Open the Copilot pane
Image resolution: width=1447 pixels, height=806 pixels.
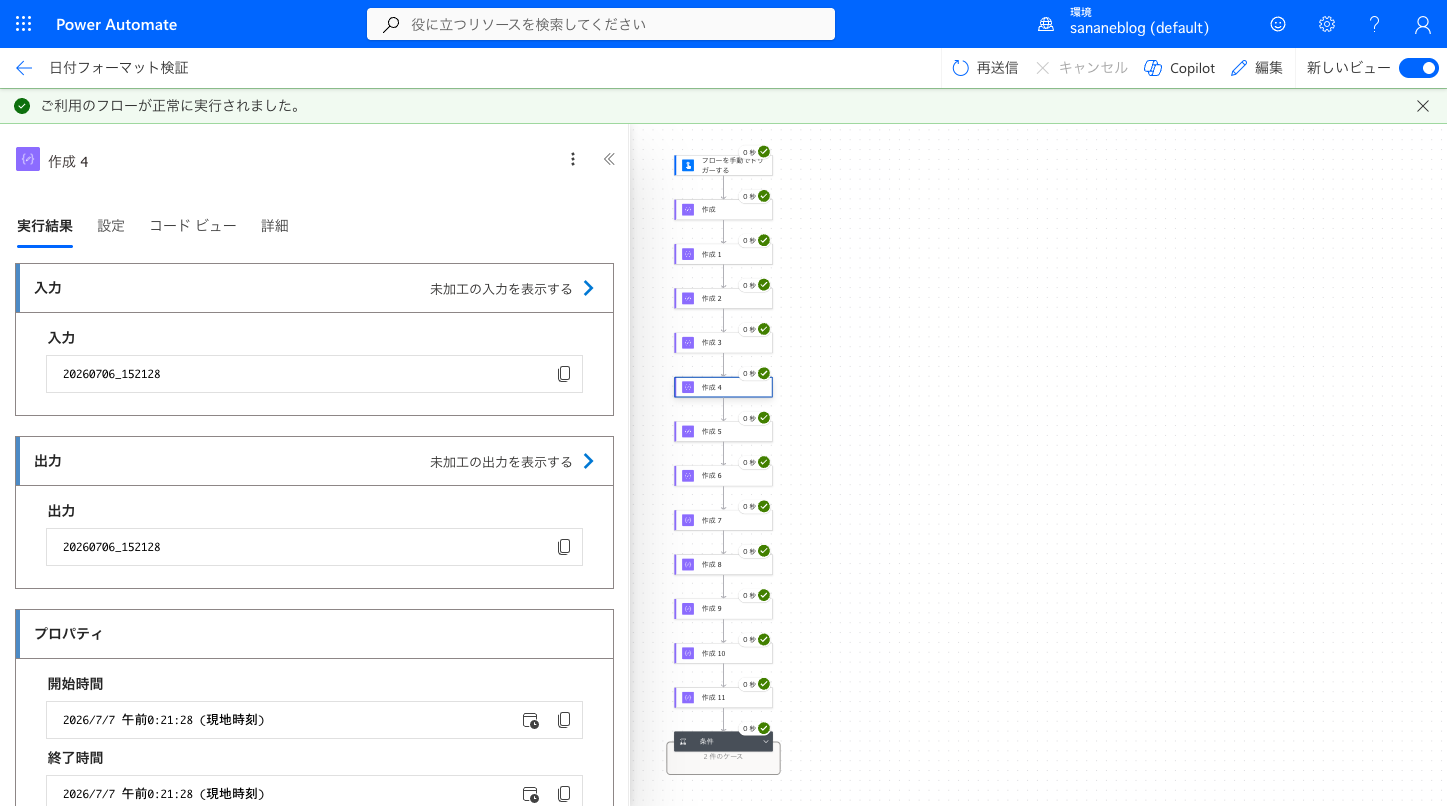pos(1179,68)
